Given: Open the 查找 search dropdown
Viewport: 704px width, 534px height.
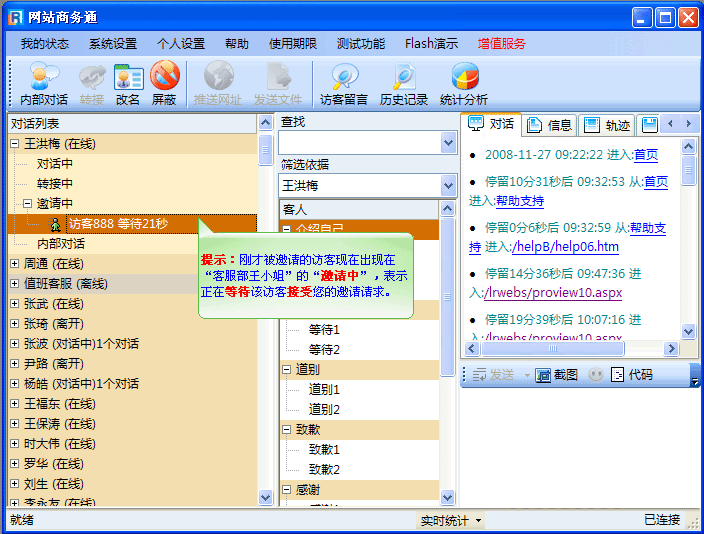Looking at the screenshot, I should pos(448,143).
